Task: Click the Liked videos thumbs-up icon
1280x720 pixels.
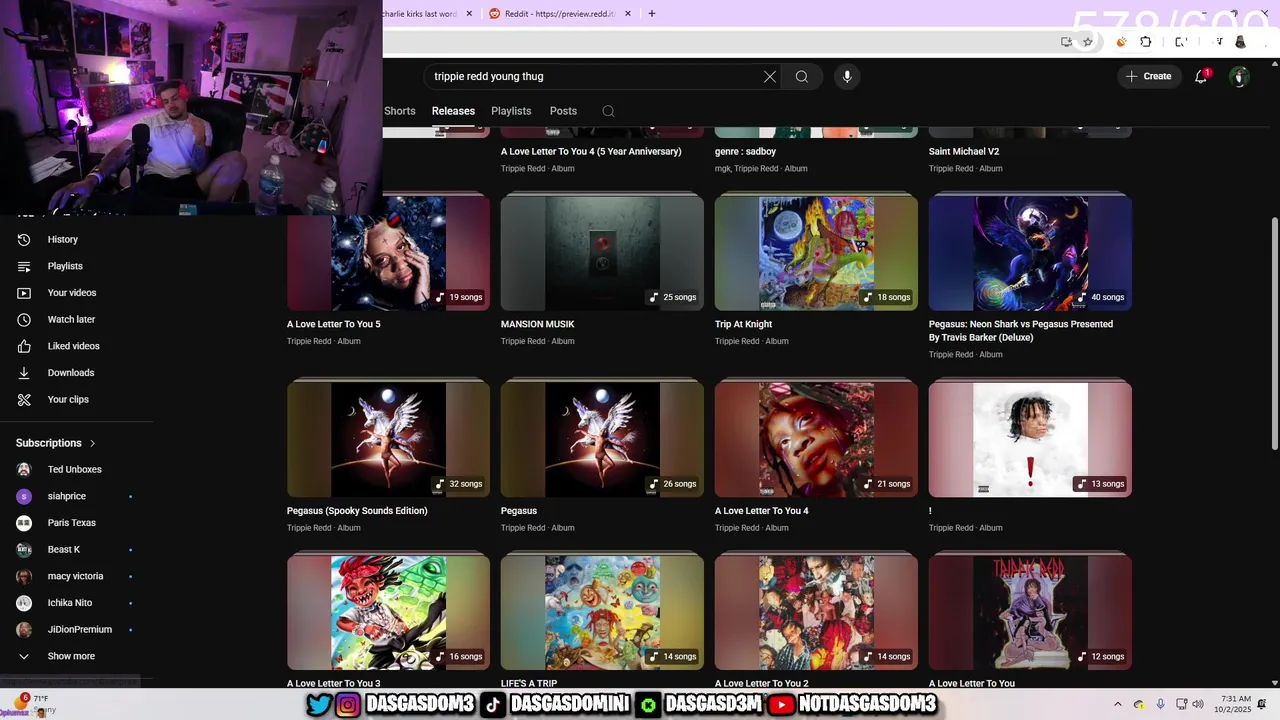Action: (24, 346)
